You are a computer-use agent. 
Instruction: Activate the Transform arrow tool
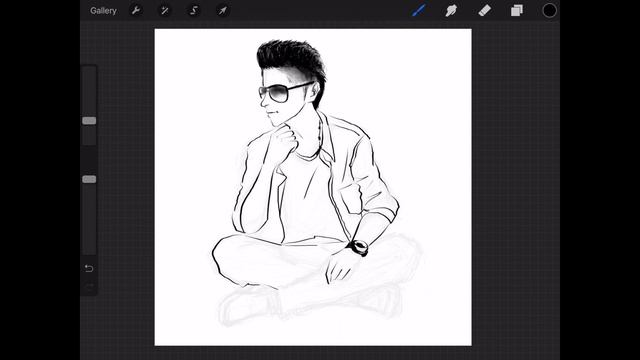pyautogui.click(x=222, y=10)
